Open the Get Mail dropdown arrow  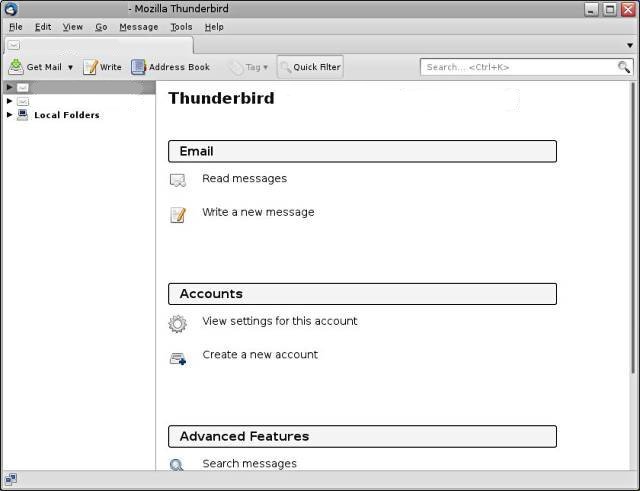click(70, 67)
